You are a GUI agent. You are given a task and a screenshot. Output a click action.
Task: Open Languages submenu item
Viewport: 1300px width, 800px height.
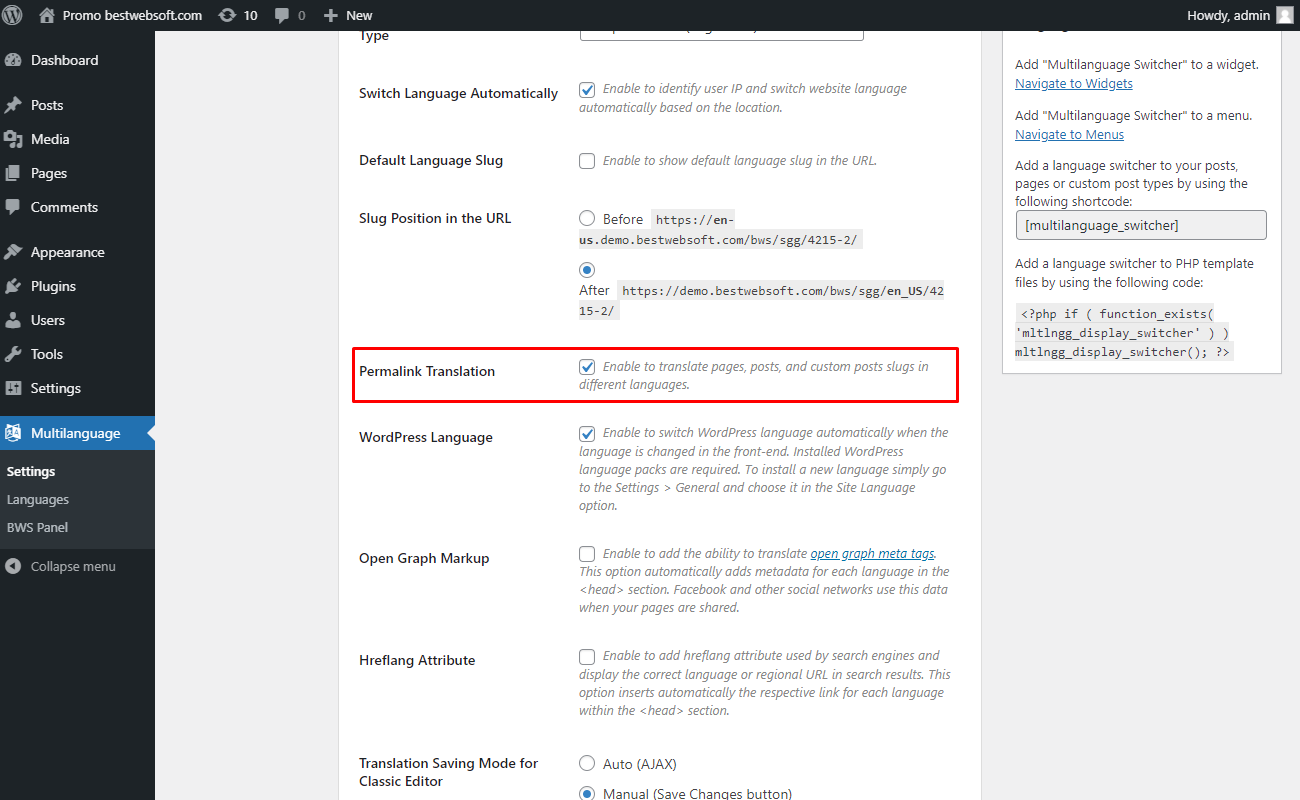pos(38,499)
